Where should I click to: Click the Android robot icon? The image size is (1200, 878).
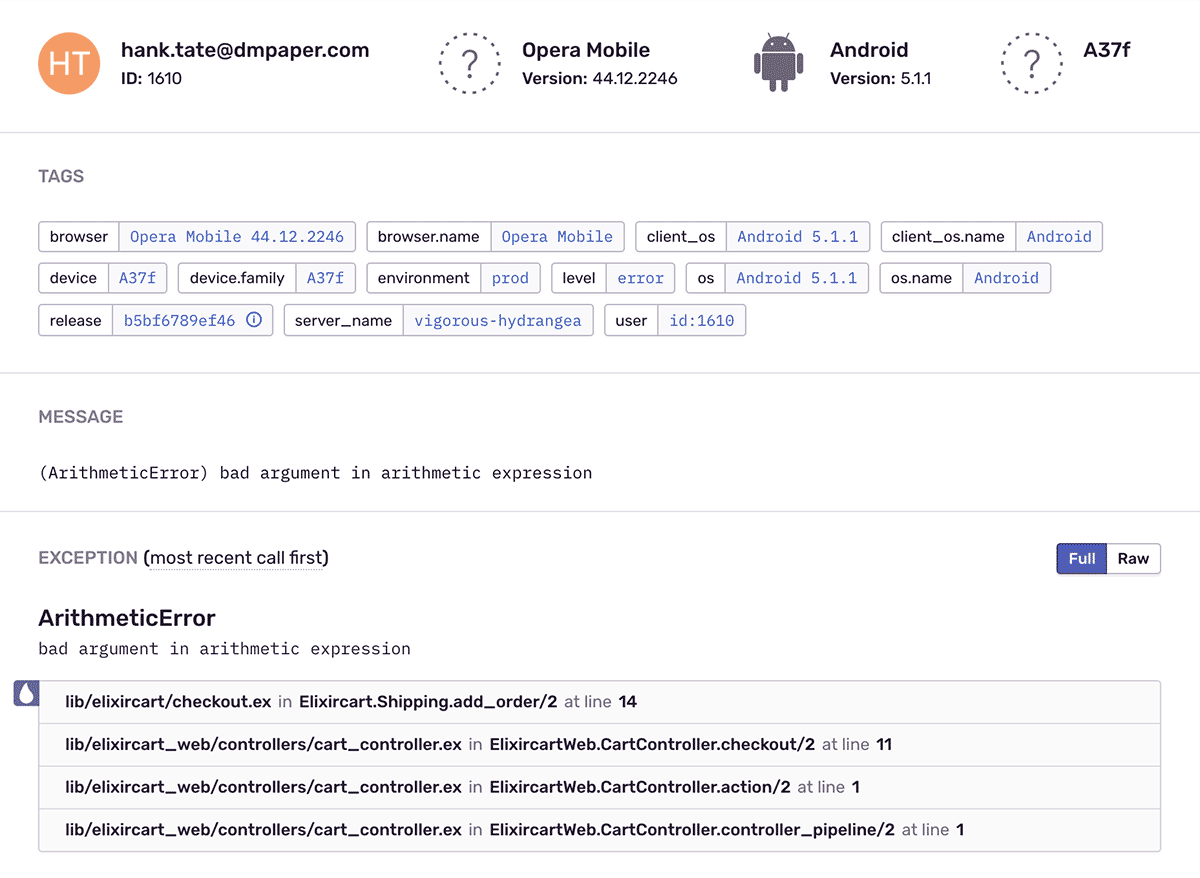coord(778,64)
